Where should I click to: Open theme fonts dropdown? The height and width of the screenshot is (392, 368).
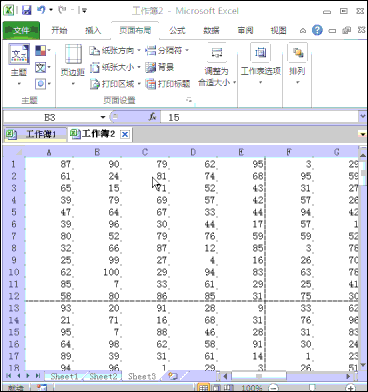click(x=43, y=67)
